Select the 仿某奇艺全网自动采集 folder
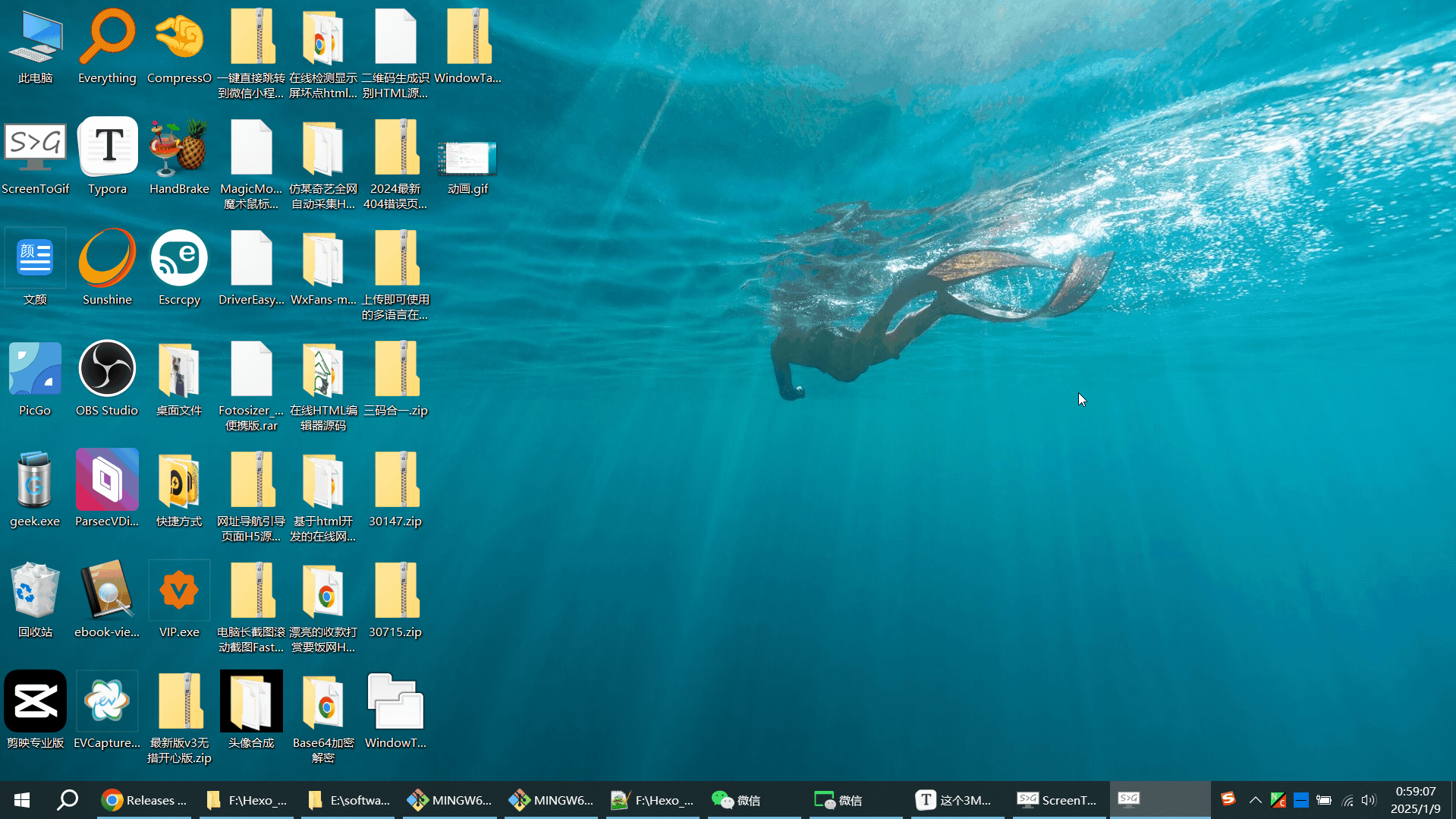This screenshot has width=1456, height=819. [x=323, y=165]
